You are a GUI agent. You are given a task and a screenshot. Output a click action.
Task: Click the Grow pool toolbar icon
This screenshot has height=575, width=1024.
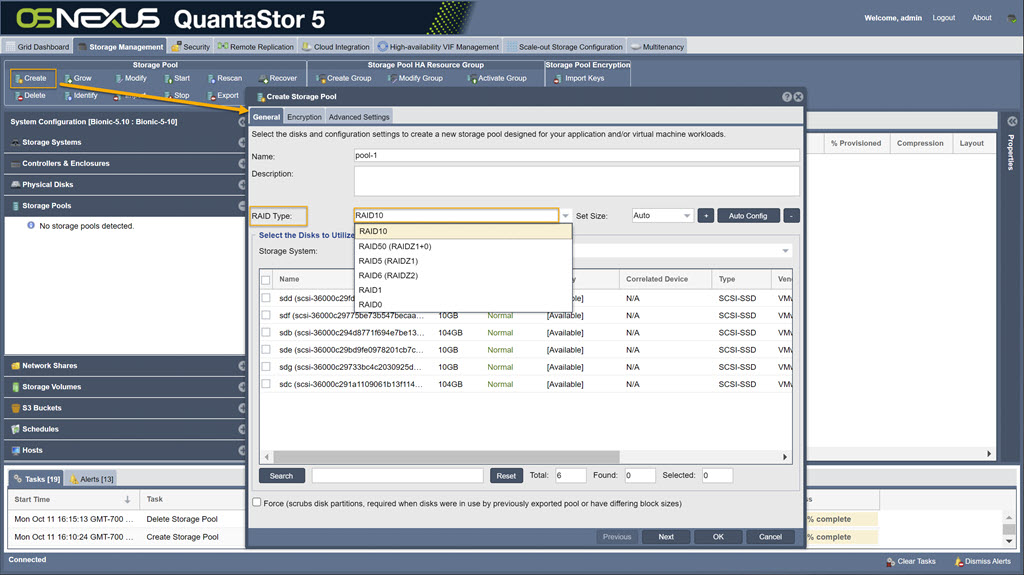[x=68, y=78]
